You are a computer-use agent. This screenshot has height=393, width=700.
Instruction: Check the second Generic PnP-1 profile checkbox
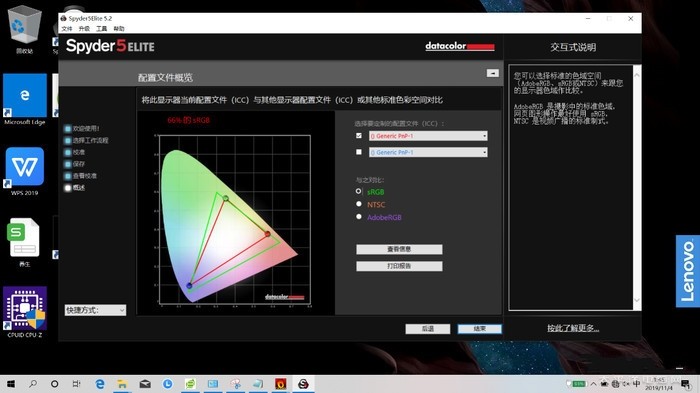359,152
